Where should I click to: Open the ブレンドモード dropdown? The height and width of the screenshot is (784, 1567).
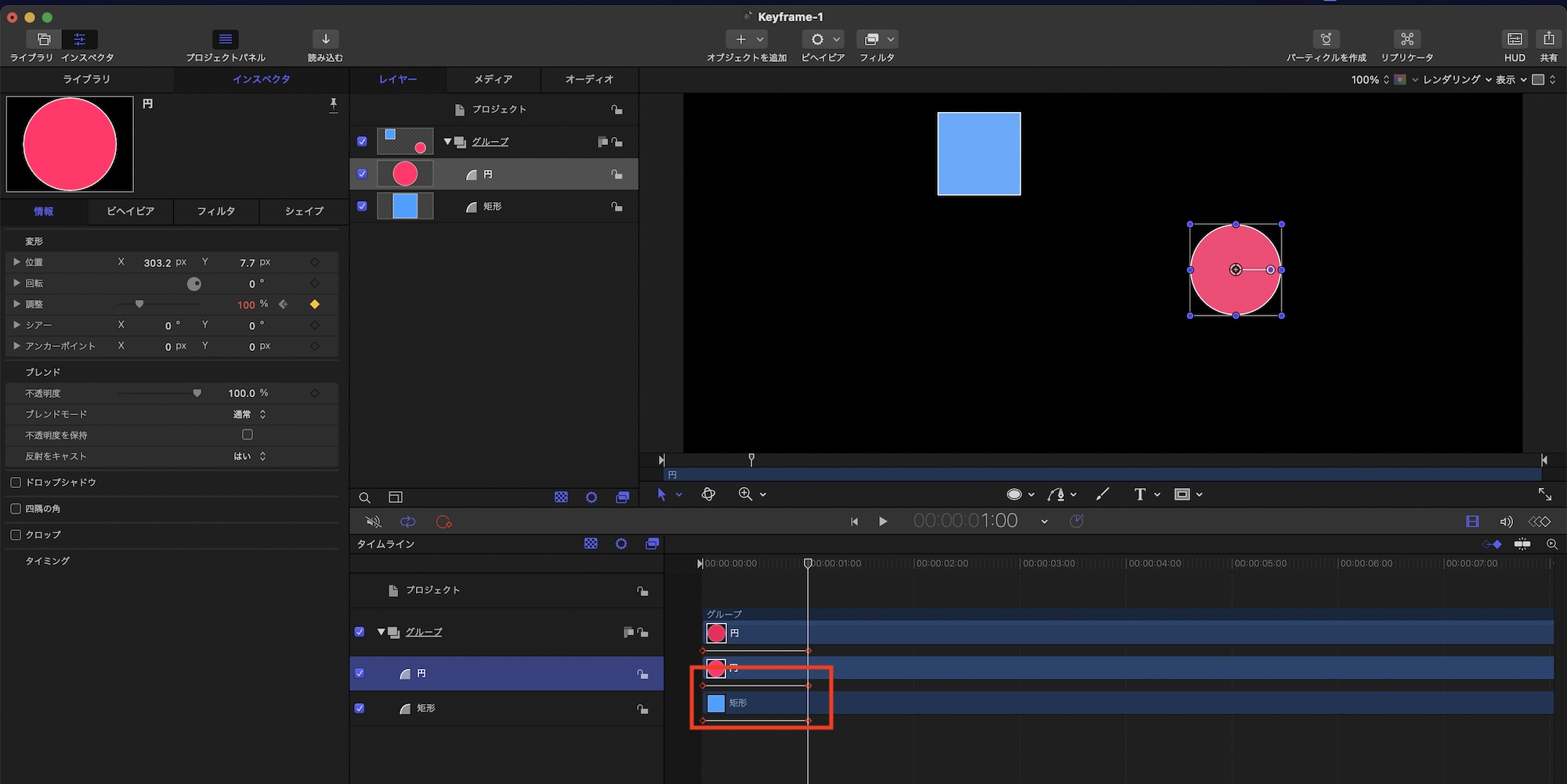coord(250,414)
